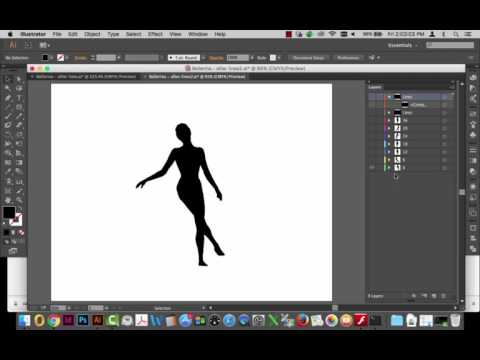
Task: Open the File menu
Action: point(57,34)
